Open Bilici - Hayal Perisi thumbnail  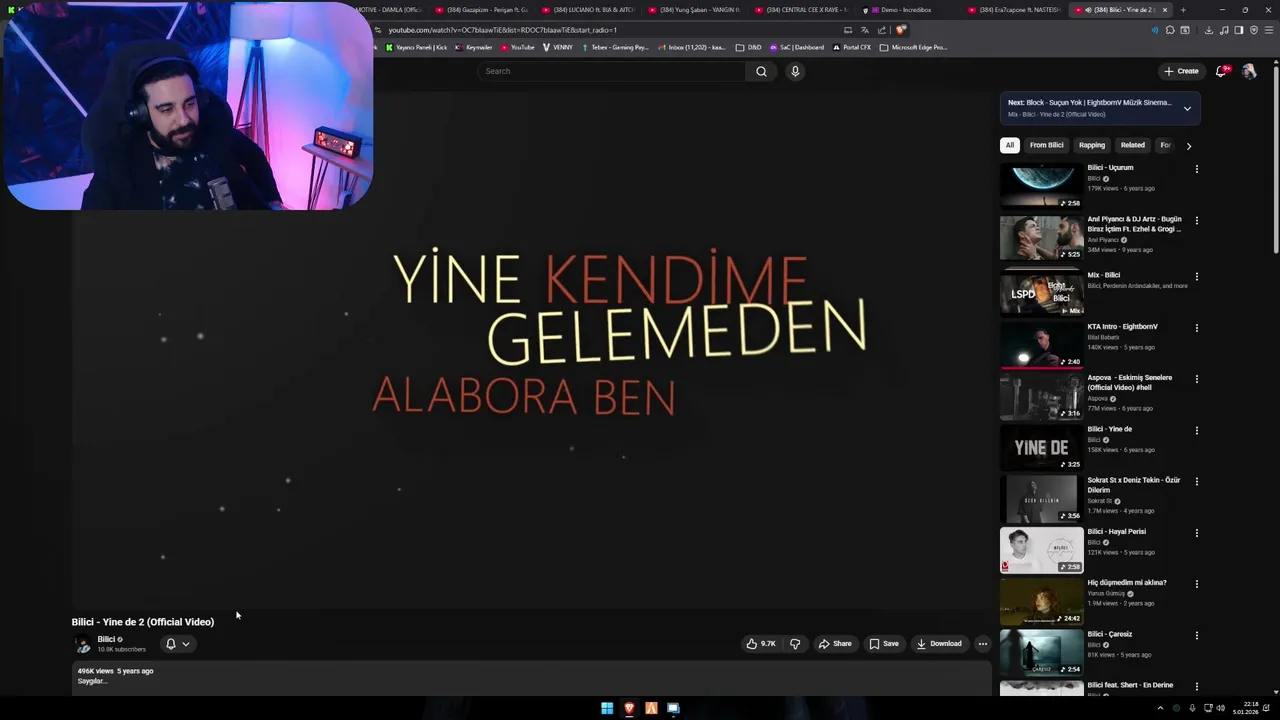click(1041, 550)
